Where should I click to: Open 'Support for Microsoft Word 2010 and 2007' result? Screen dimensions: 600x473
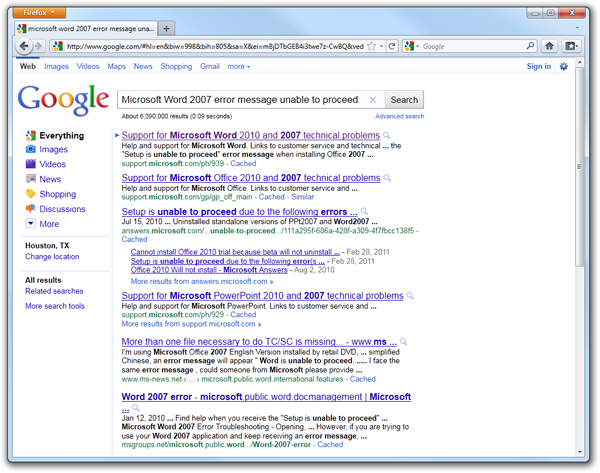coord(251,135)
